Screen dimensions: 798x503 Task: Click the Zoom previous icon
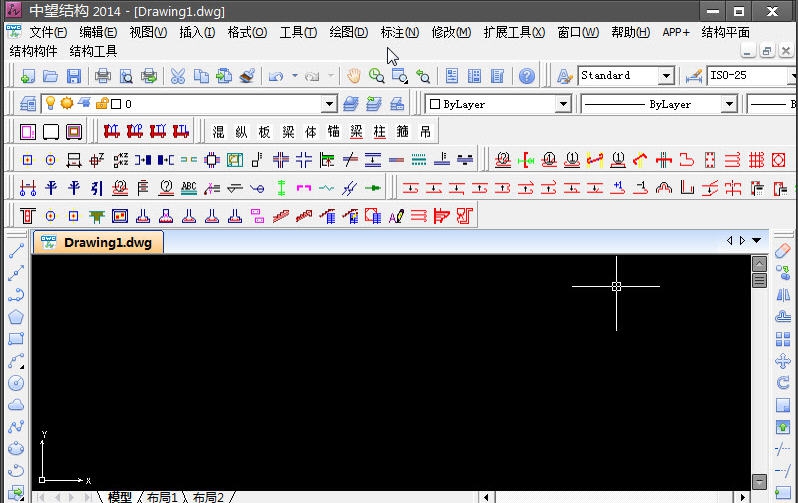pos(423,76)
